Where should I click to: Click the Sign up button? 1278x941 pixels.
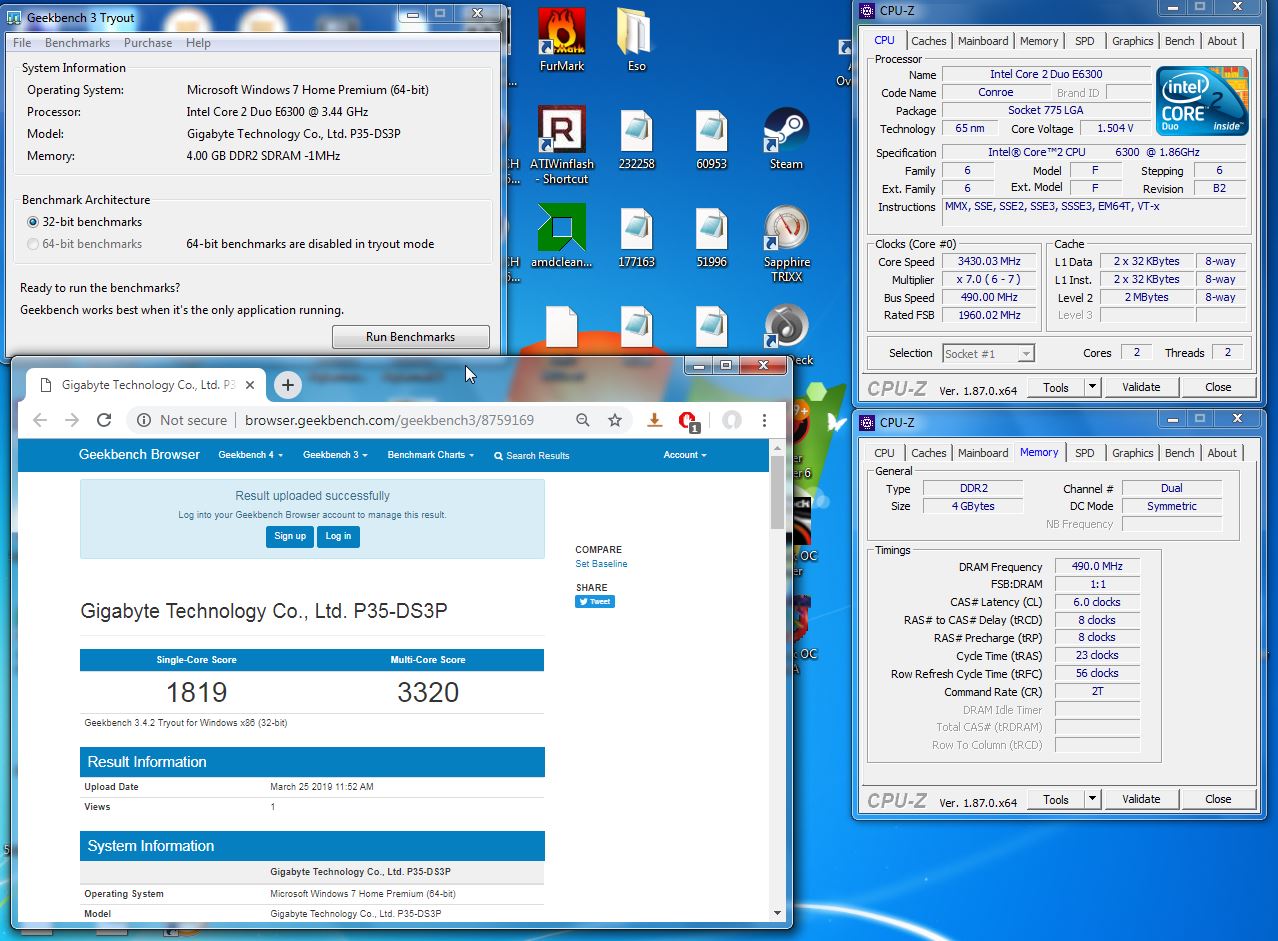(x=290, y=536)
